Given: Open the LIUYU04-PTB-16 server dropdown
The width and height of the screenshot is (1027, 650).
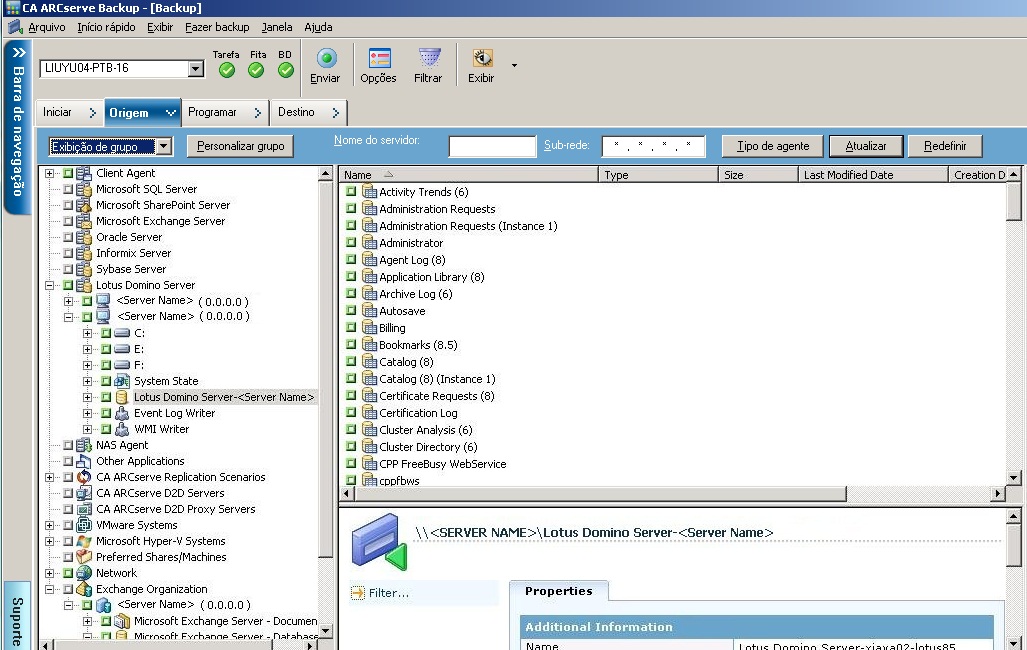Looking at the screenshot, I should coord(195,68).
